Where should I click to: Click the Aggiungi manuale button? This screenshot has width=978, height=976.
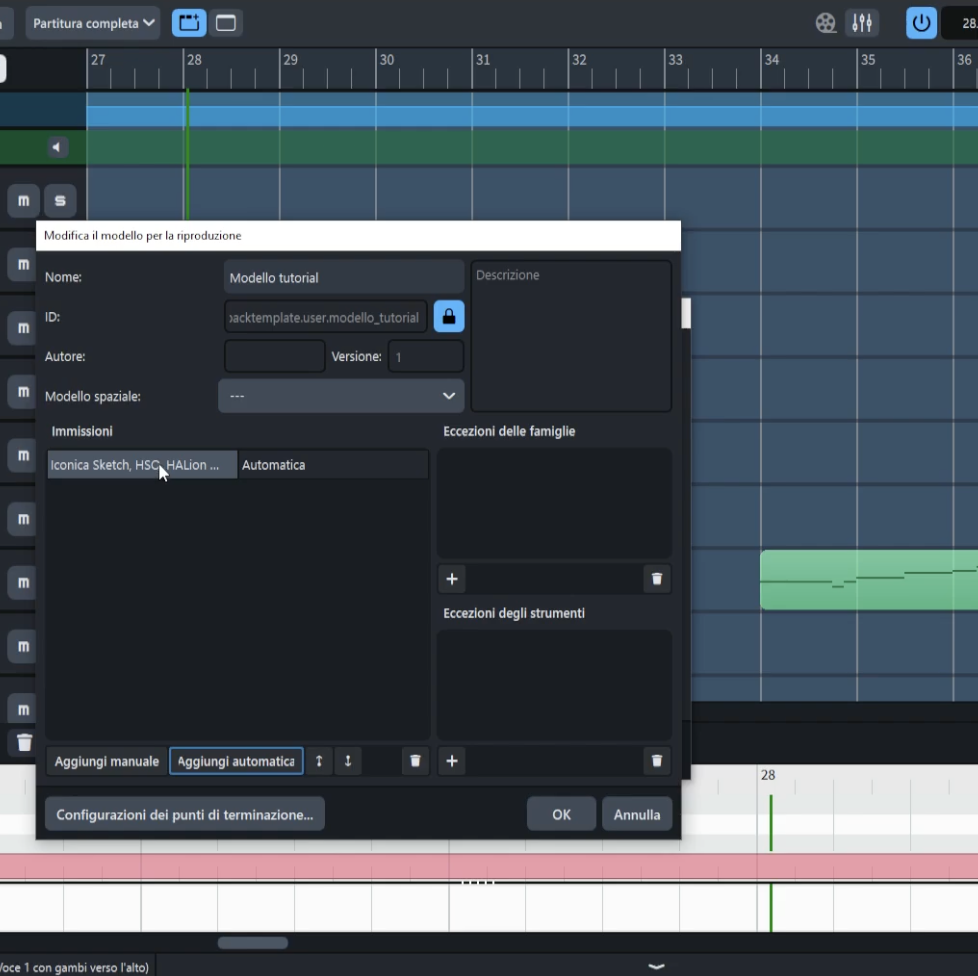tap(107, 761)
